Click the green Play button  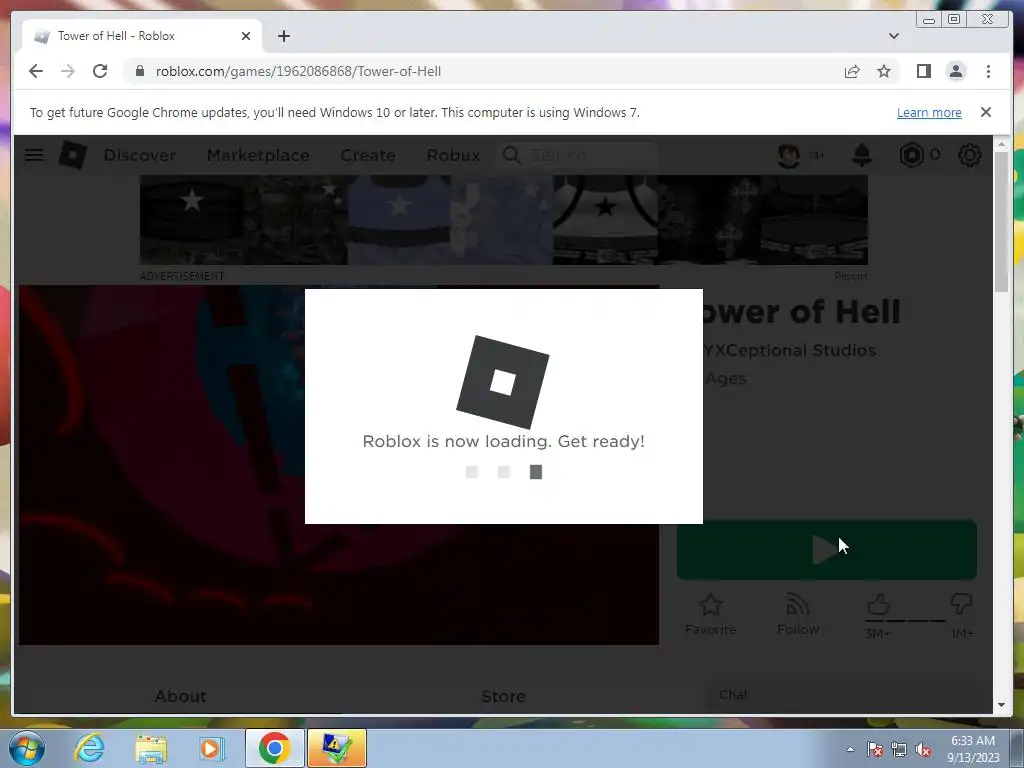click(827, 549)
